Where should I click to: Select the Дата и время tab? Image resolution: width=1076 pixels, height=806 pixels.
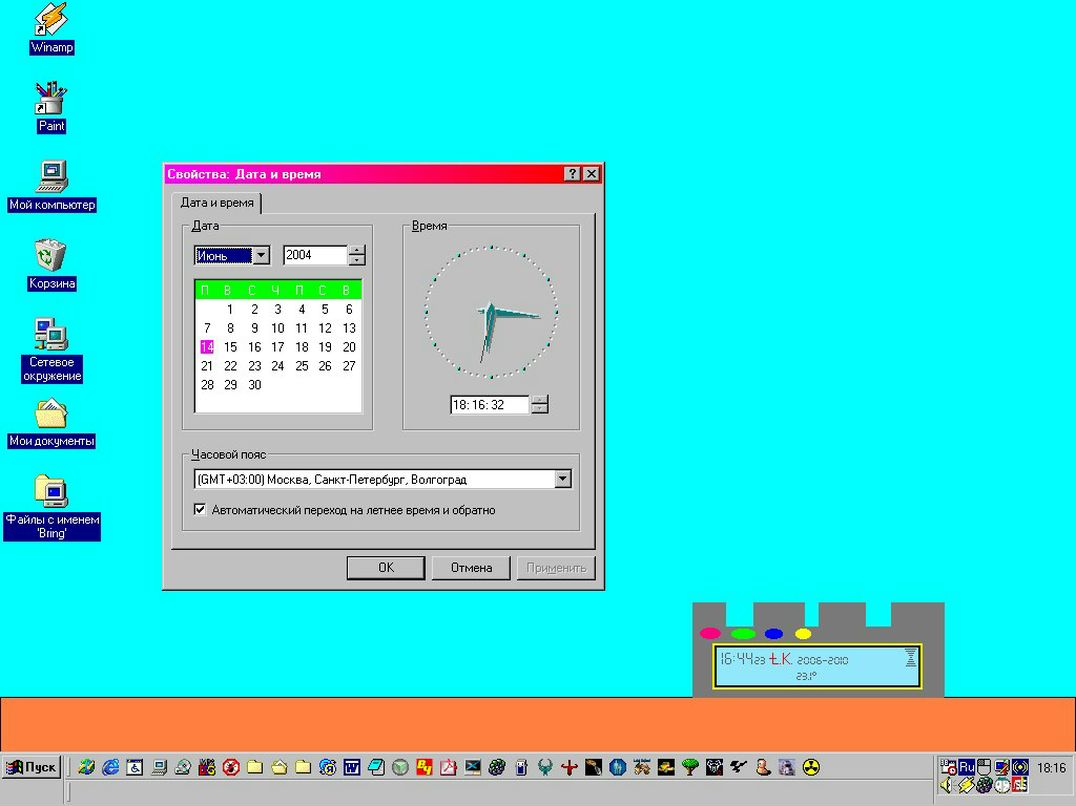[217, 203]
